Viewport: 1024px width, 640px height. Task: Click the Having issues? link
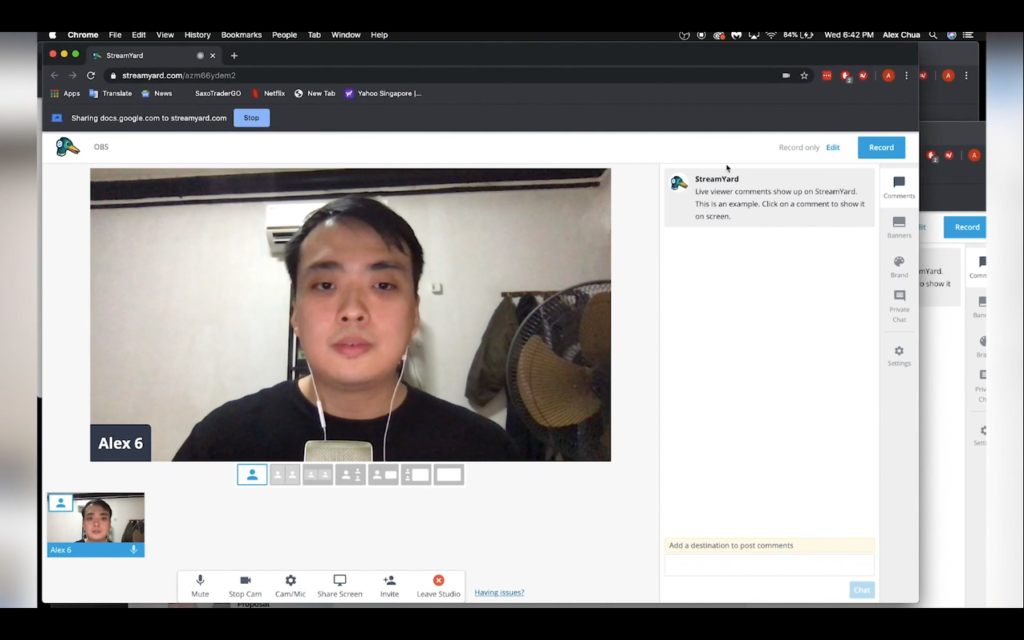(499, 592)
